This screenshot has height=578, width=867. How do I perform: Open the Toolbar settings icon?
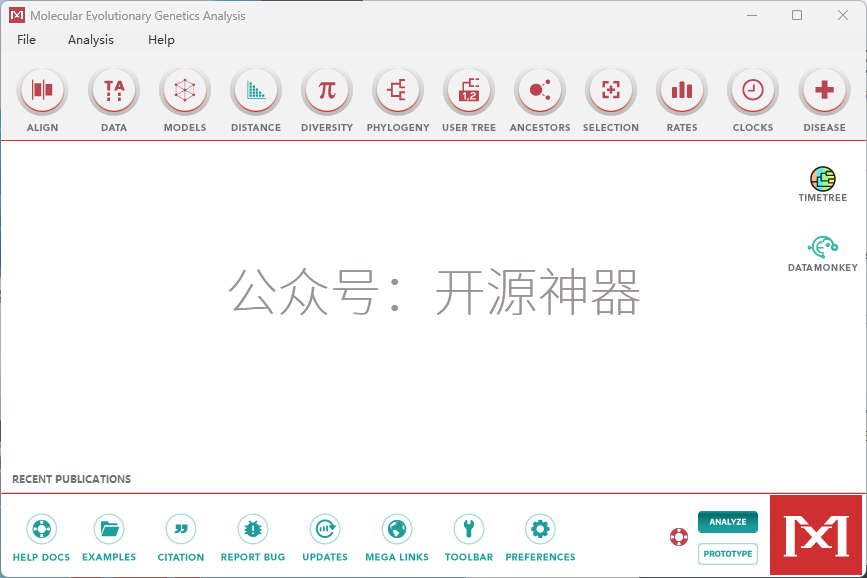click(469, 529)
